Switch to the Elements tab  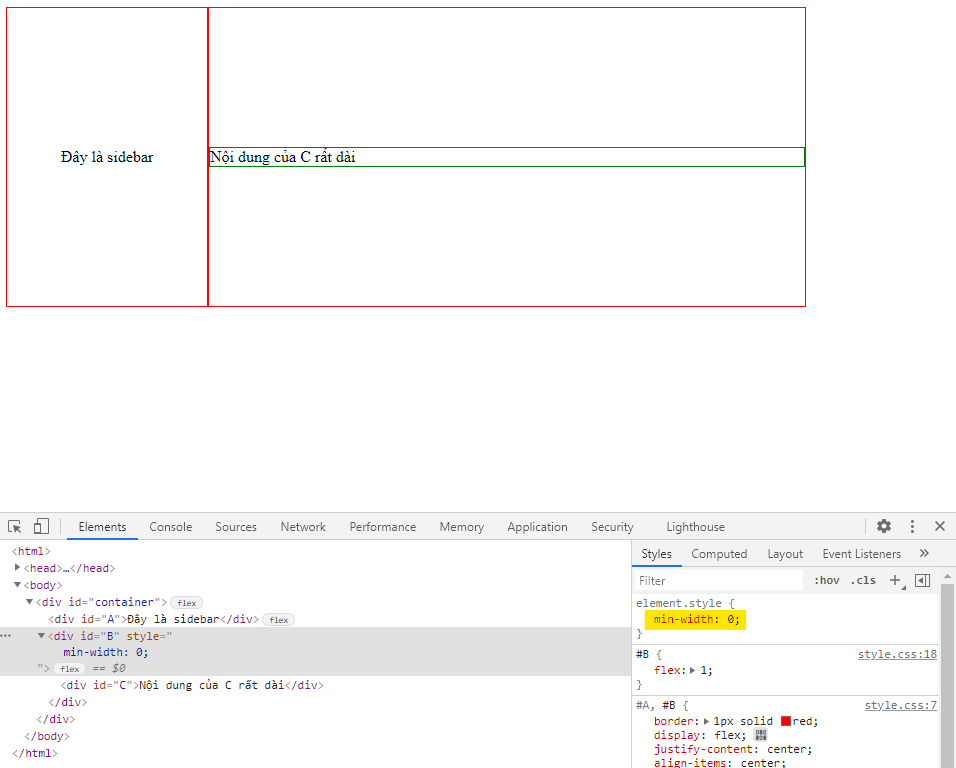tap(102, 527)
